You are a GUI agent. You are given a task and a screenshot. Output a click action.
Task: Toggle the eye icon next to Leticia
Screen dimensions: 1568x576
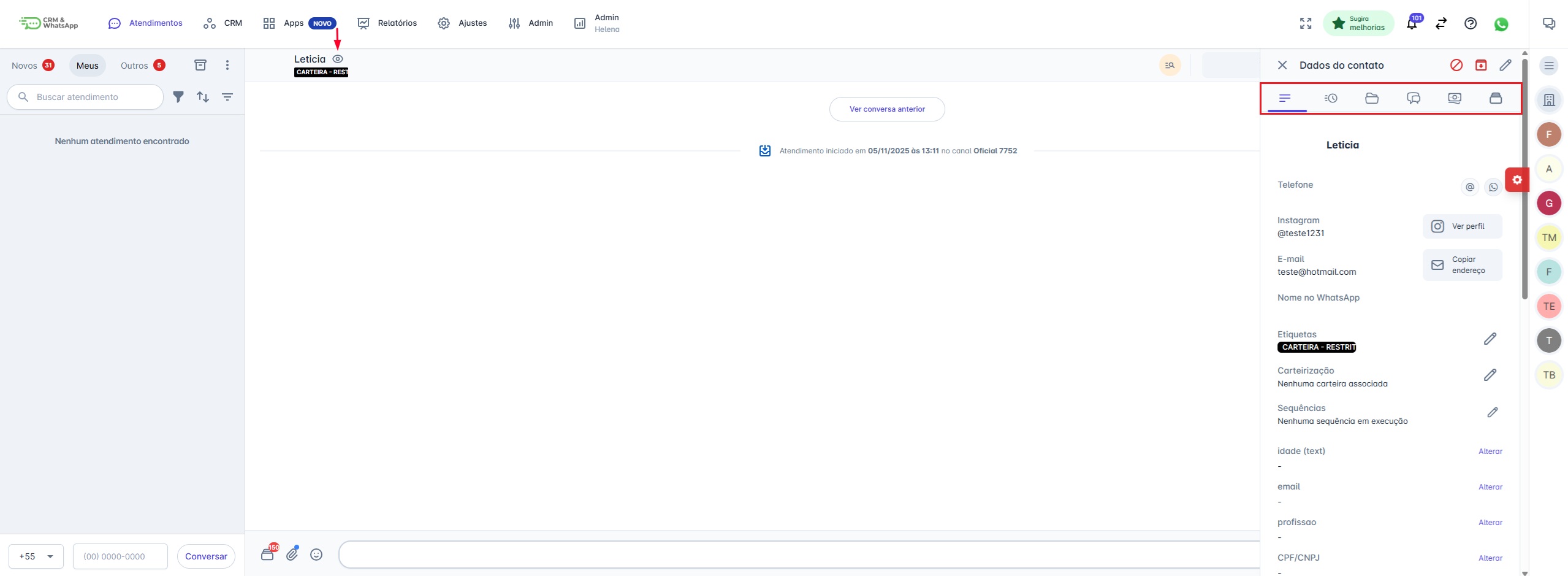pyautogui.click(x=338, y=59)
